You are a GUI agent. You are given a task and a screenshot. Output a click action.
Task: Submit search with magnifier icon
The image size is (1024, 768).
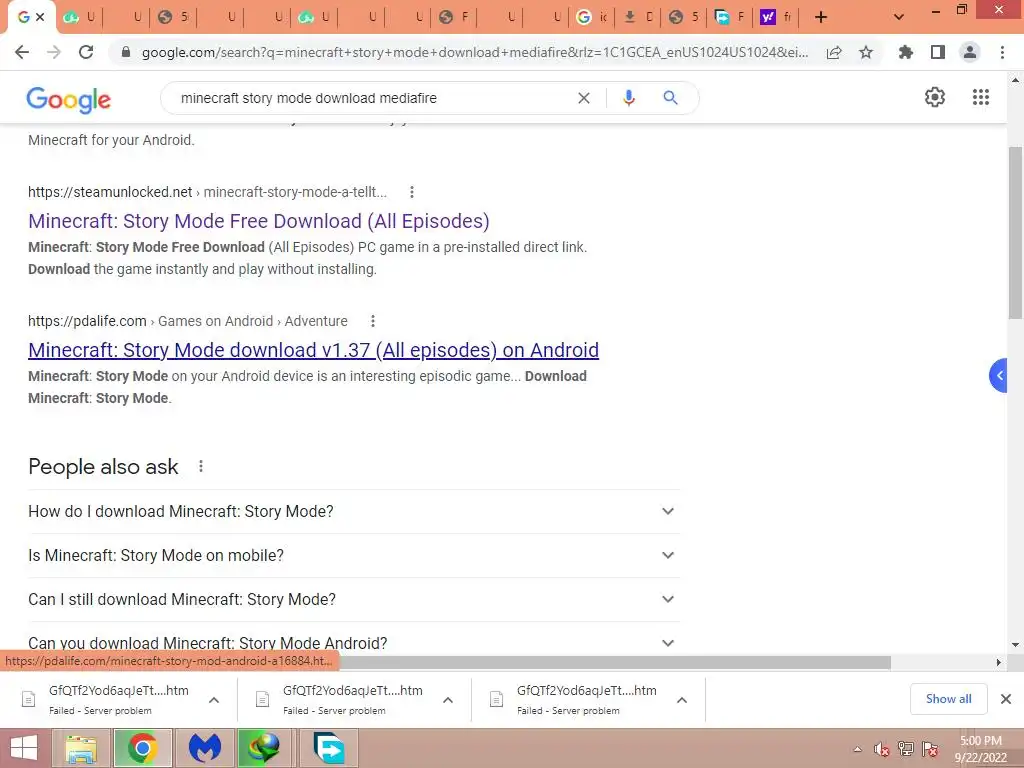pyautogui.click(x=670, y=98)
